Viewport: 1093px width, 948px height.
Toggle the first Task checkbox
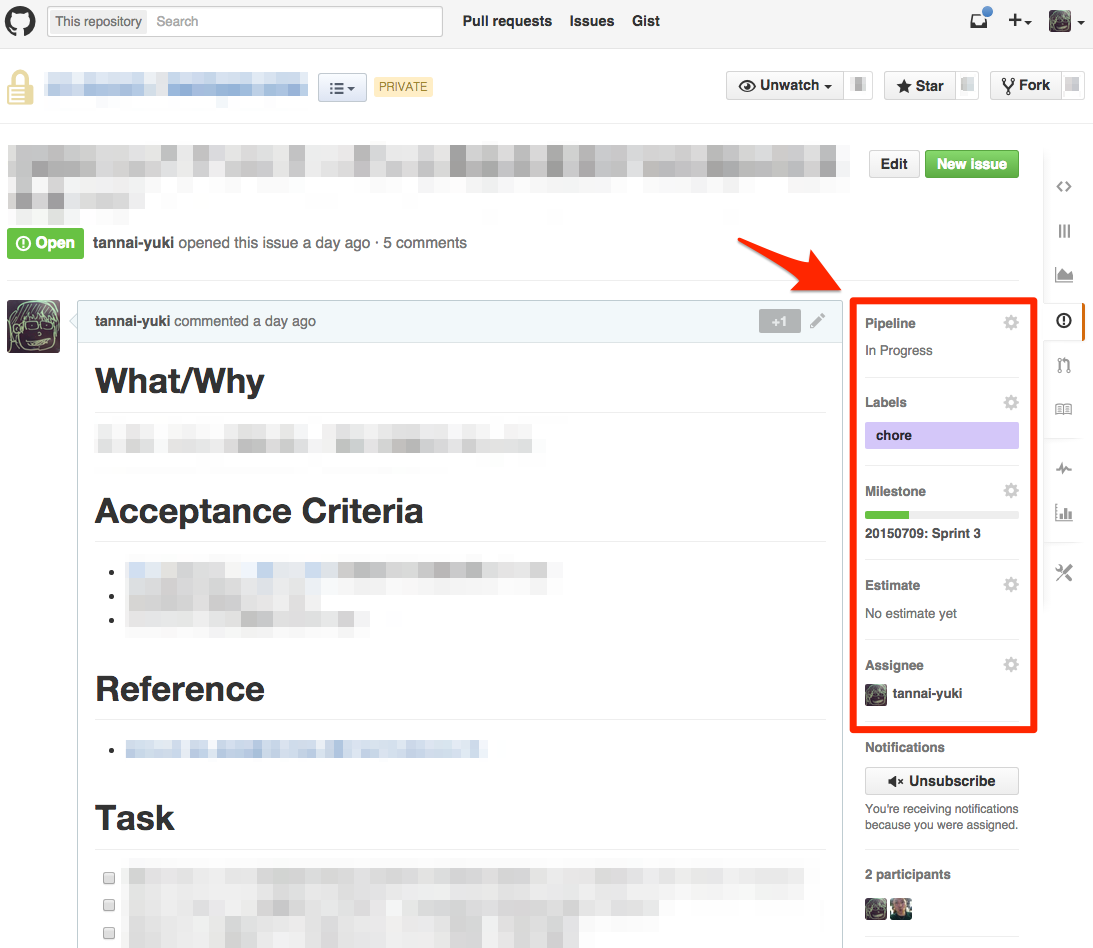108,878
